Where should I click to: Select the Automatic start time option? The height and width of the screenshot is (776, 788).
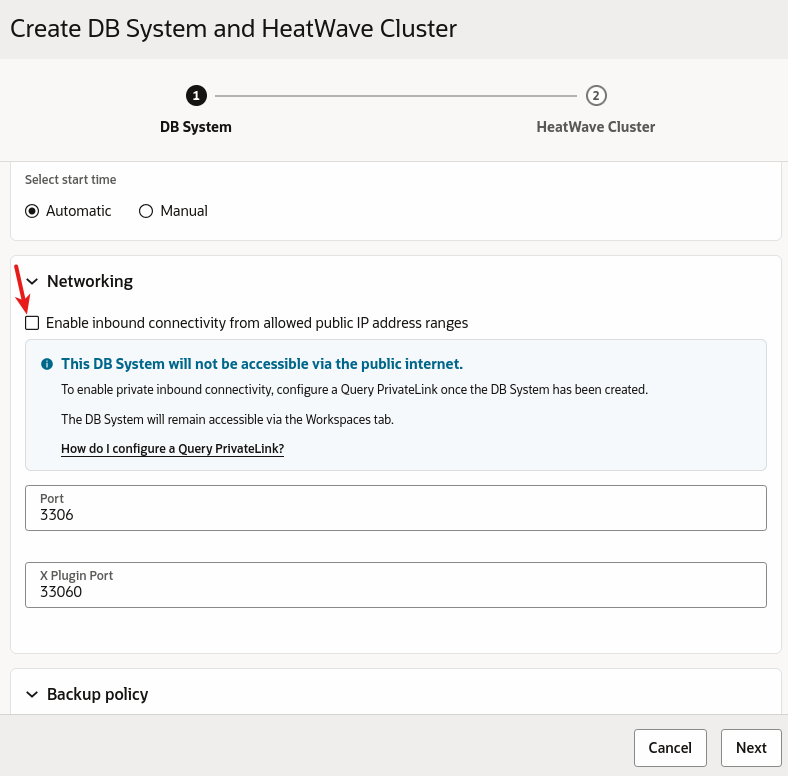(32, 211)
